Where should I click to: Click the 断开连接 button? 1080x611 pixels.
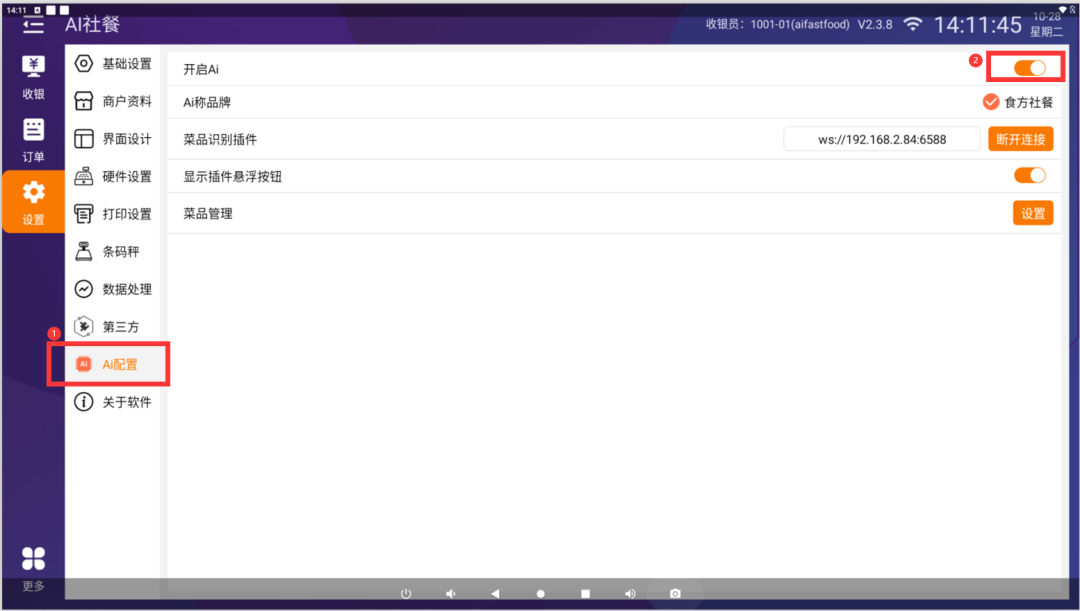1020,139
